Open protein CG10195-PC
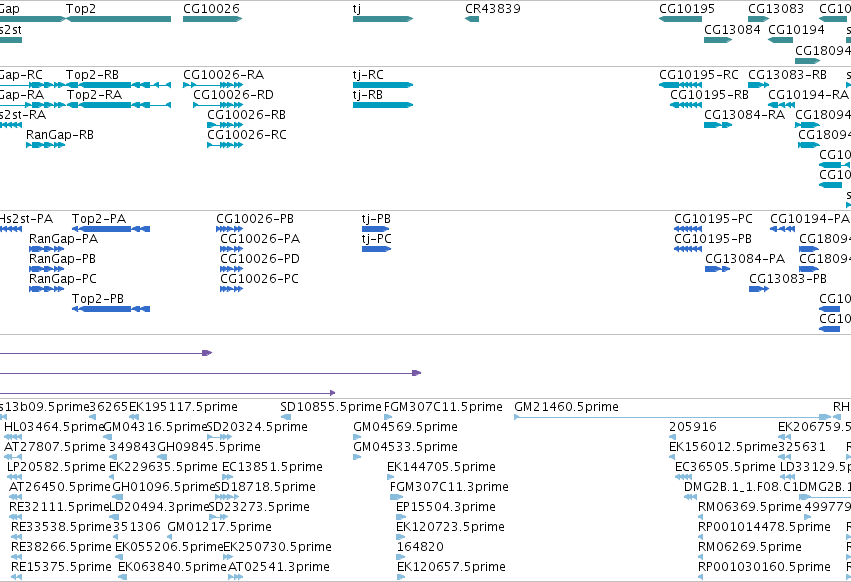The image size is (851, 582). [x=713, y=219]
